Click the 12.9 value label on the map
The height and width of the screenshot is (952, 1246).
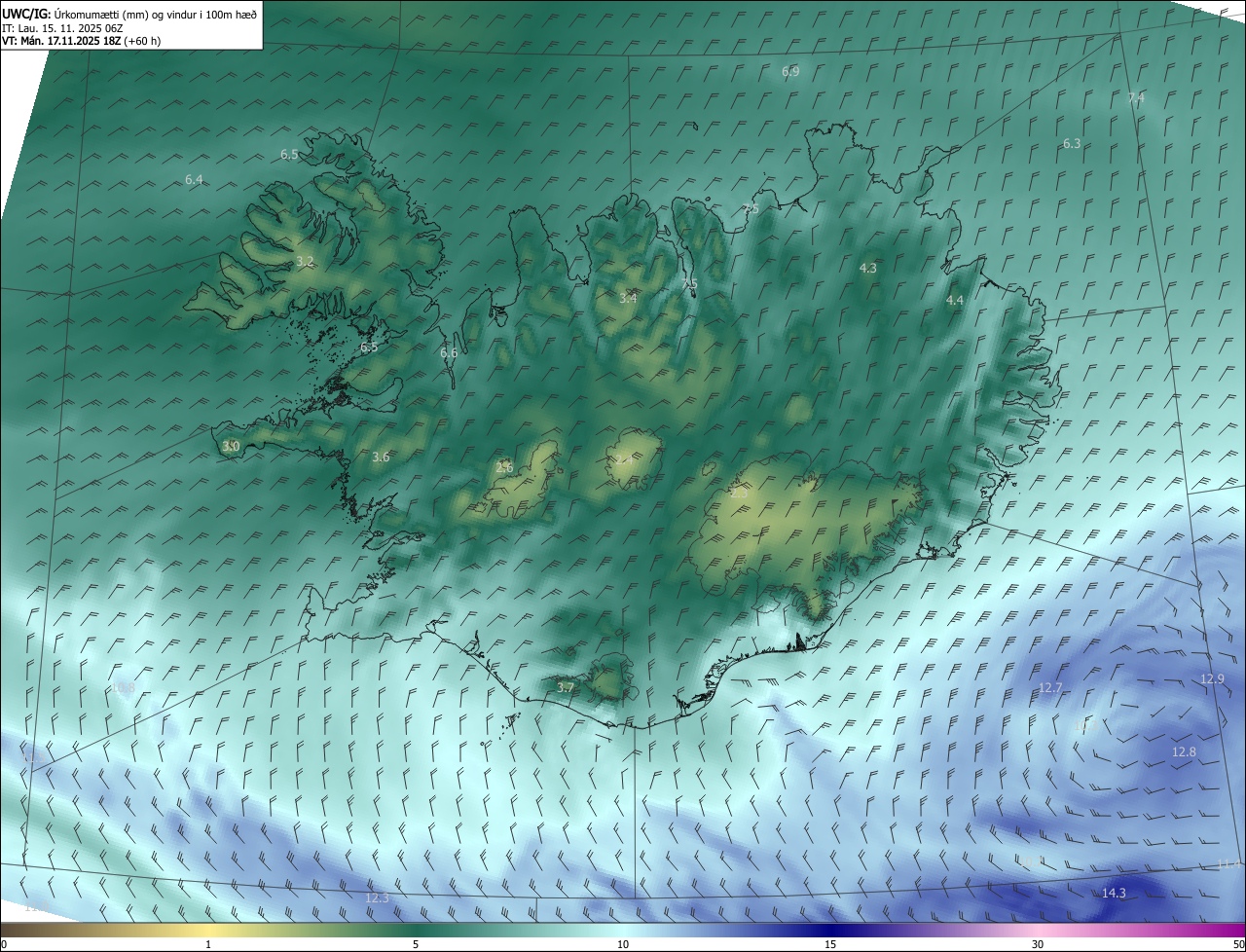(x=1212, y=678)
